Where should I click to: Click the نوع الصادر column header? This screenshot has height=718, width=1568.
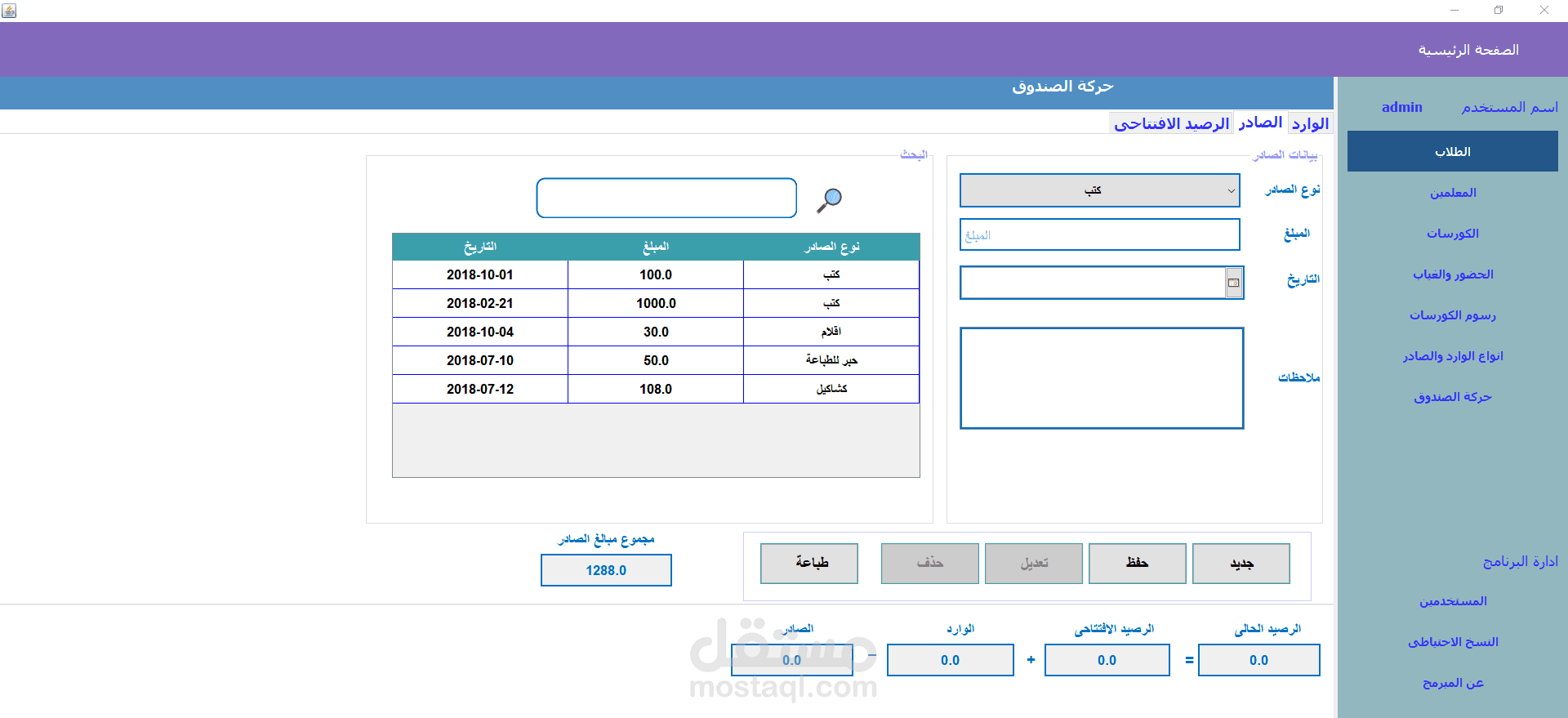click(x=831, y=247)
